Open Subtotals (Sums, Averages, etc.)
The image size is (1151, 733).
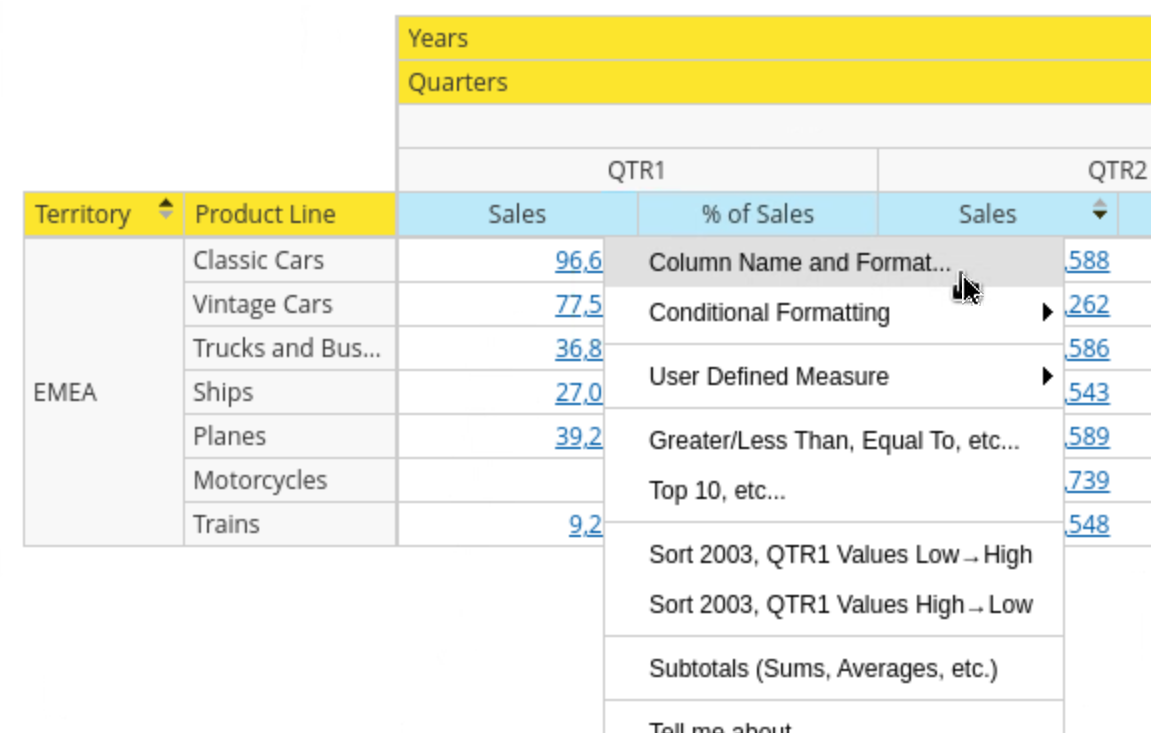[823, 669]
